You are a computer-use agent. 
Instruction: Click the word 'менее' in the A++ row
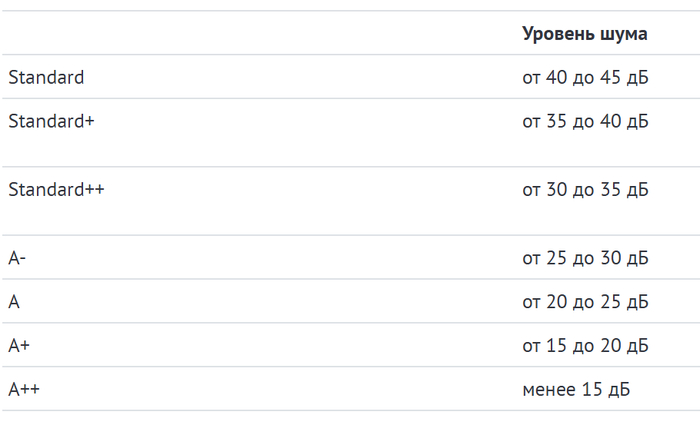click(x=545, y=389)
